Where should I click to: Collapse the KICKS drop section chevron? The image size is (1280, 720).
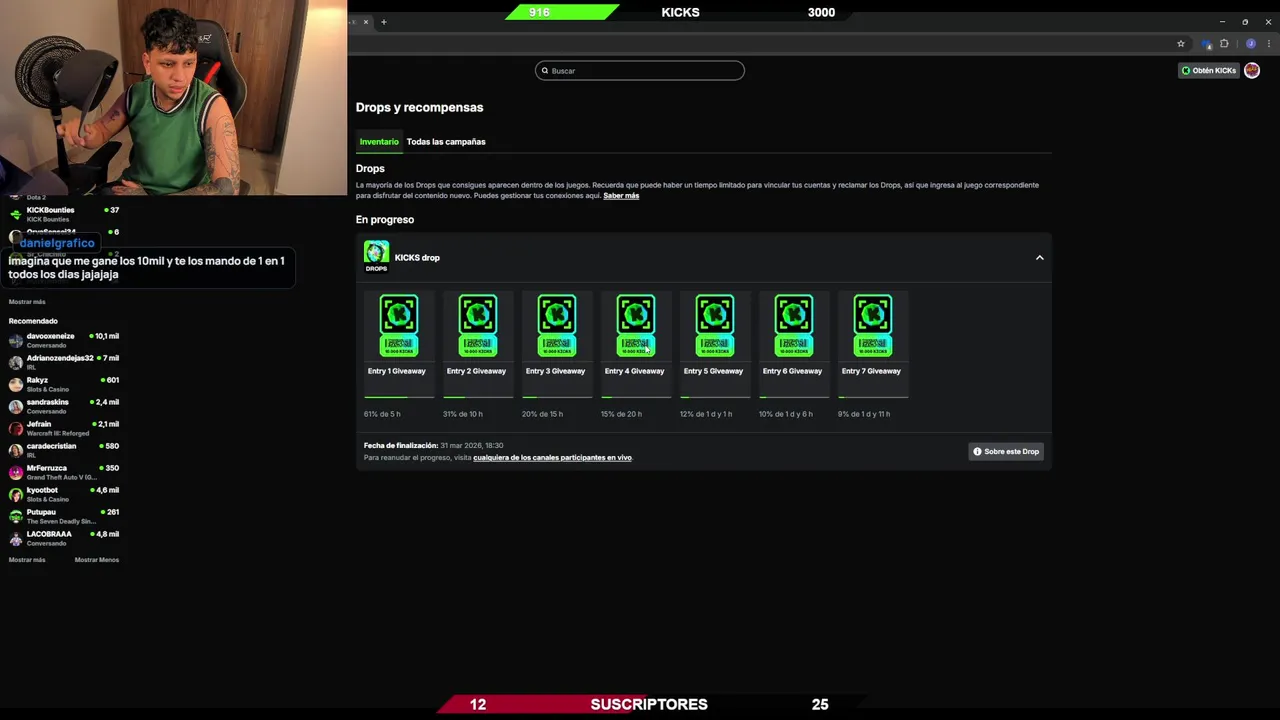(x=1039, y=258)
